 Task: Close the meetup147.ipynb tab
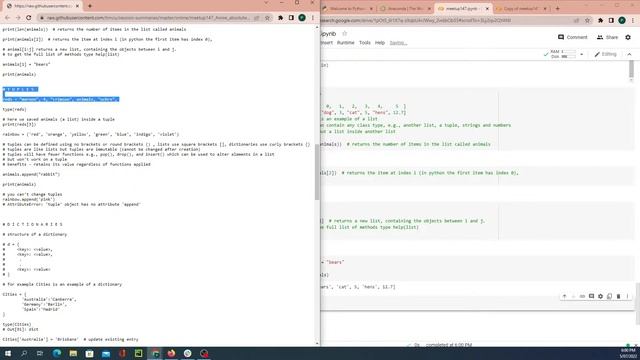coord(487,9)
